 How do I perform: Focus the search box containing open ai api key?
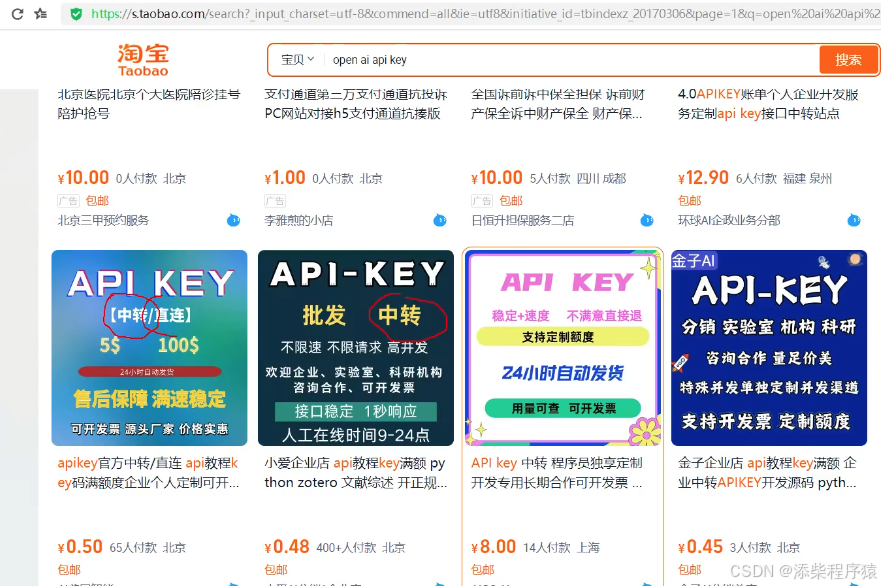point(570,60)
